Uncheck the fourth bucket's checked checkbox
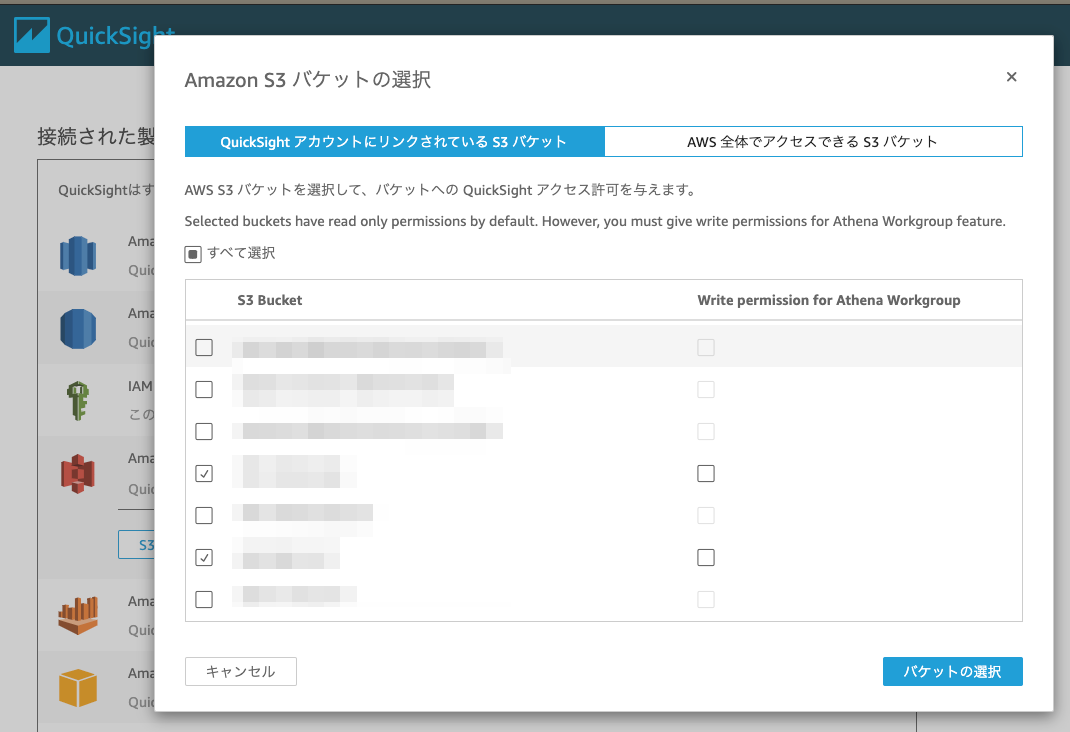This screenshot has height=732, width=1070. pyautogui.click(x=204, y=473)
